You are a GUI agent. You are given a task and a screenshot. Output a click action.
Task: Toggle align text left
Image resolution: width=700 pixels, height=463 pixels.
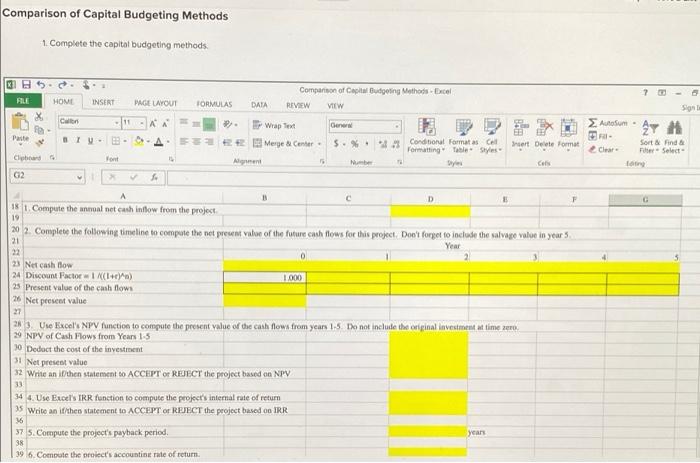tap(183, 142)
